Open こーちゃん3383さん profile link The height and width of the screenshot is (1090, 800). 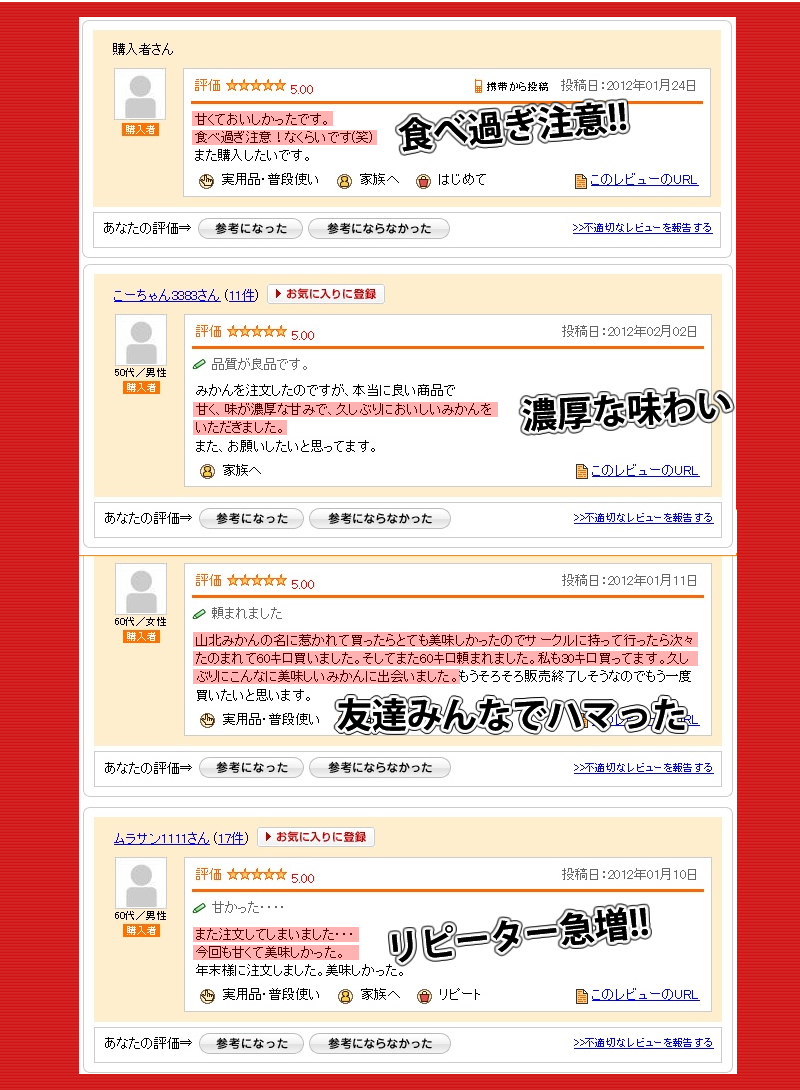coord(167,295)
